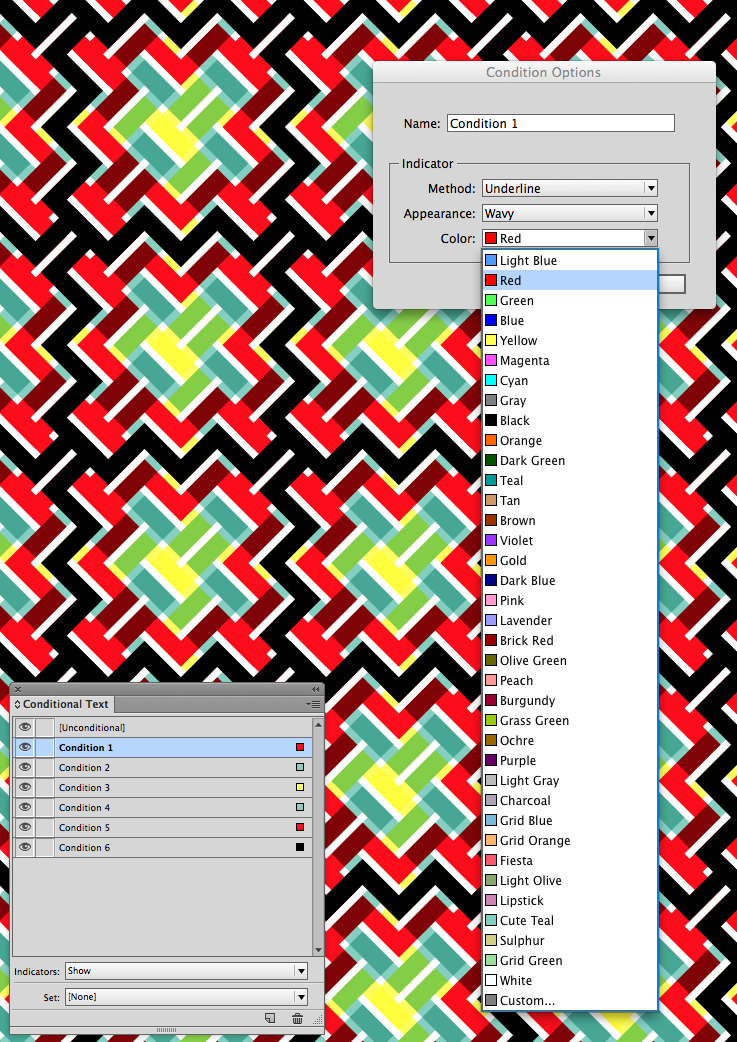The height and width of the screenshot is (1042, 737).
Task: Apply Condition 3 using its checkbox
Action: tap(45, 788)
